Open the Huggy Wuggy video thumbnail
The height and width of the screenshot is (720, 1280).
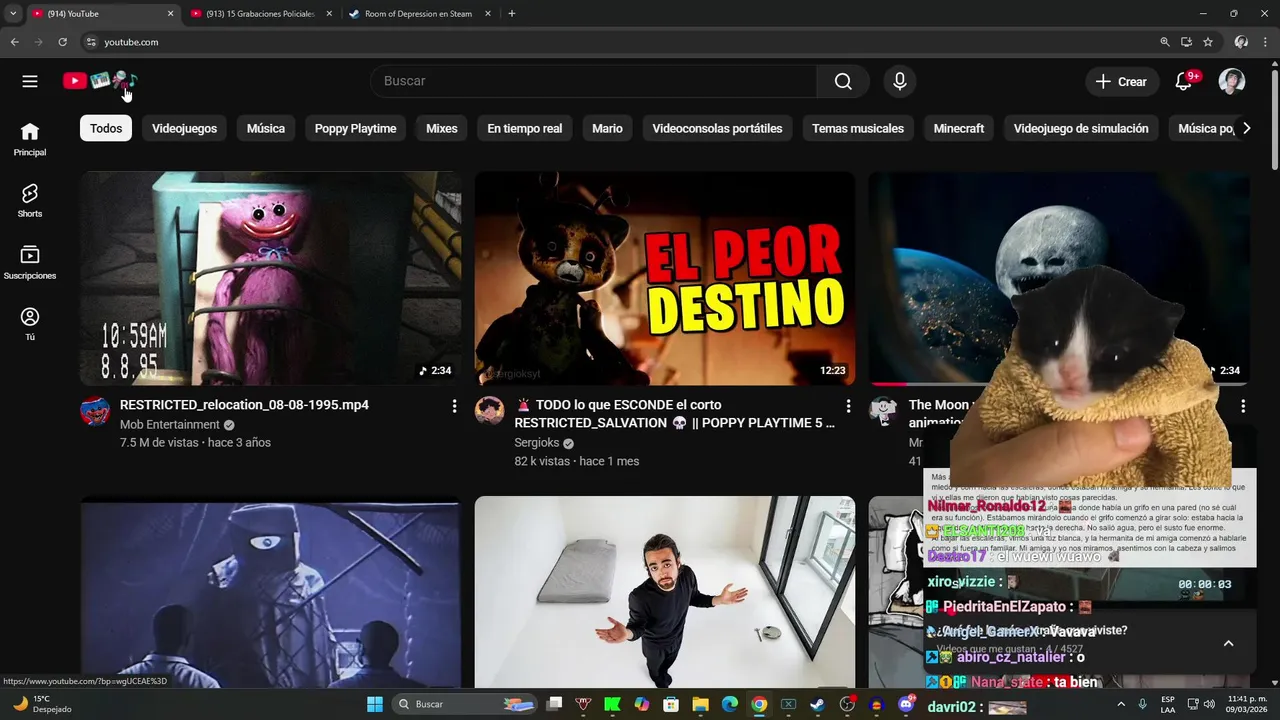(270, 278)
